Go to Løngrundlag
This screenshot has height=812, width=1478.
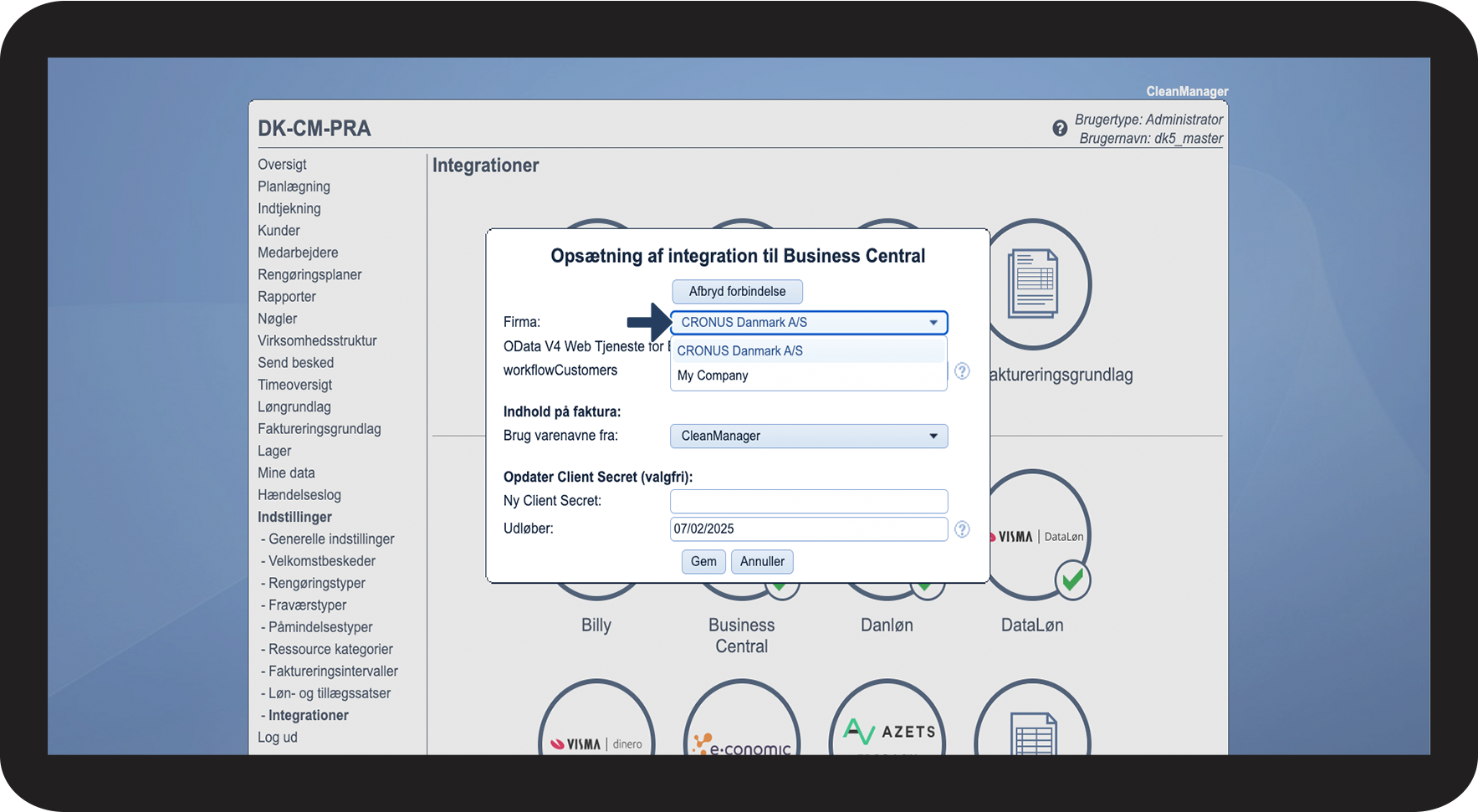(294, 407)
